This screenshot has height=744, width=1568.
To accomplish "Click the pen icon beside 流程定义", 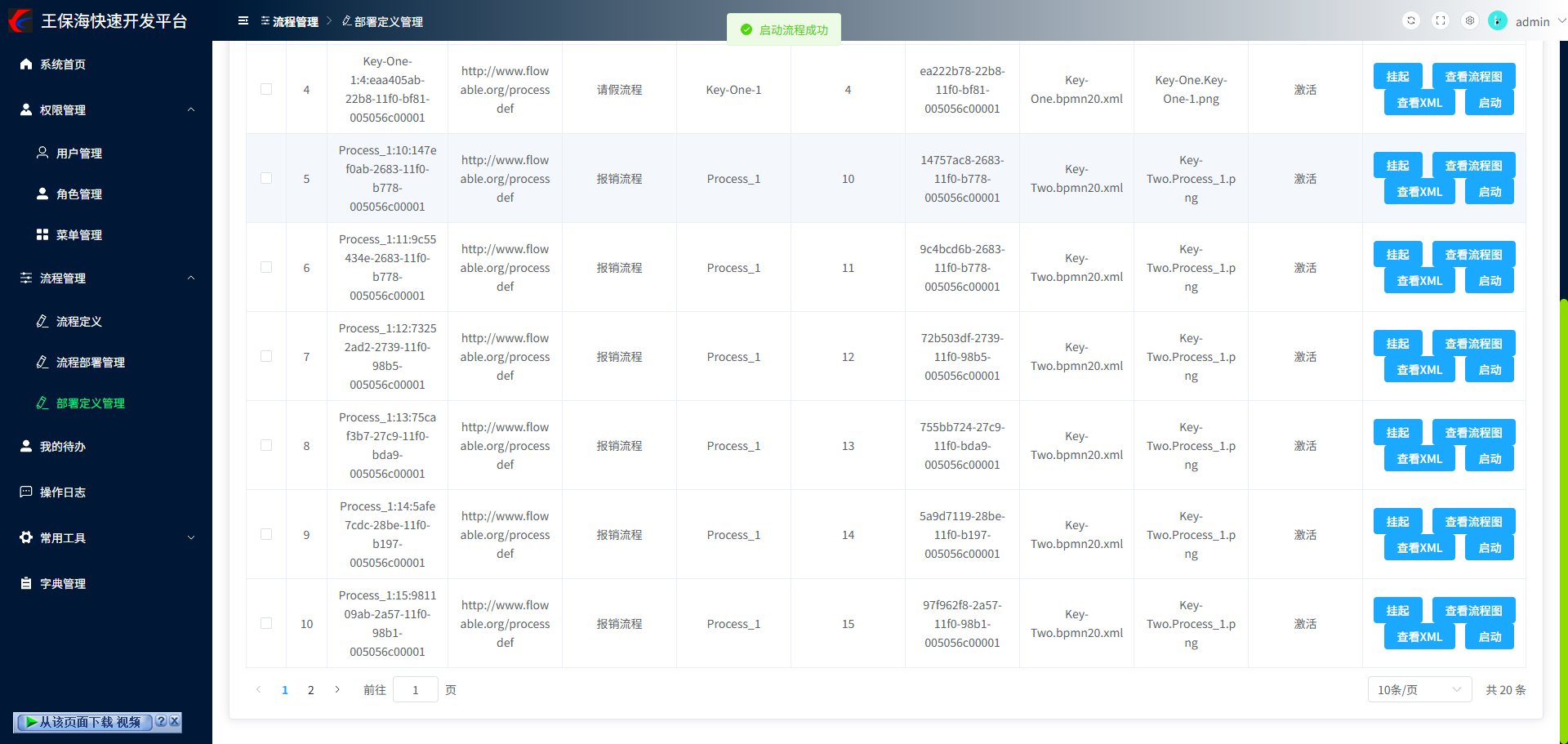I will 42,321.
